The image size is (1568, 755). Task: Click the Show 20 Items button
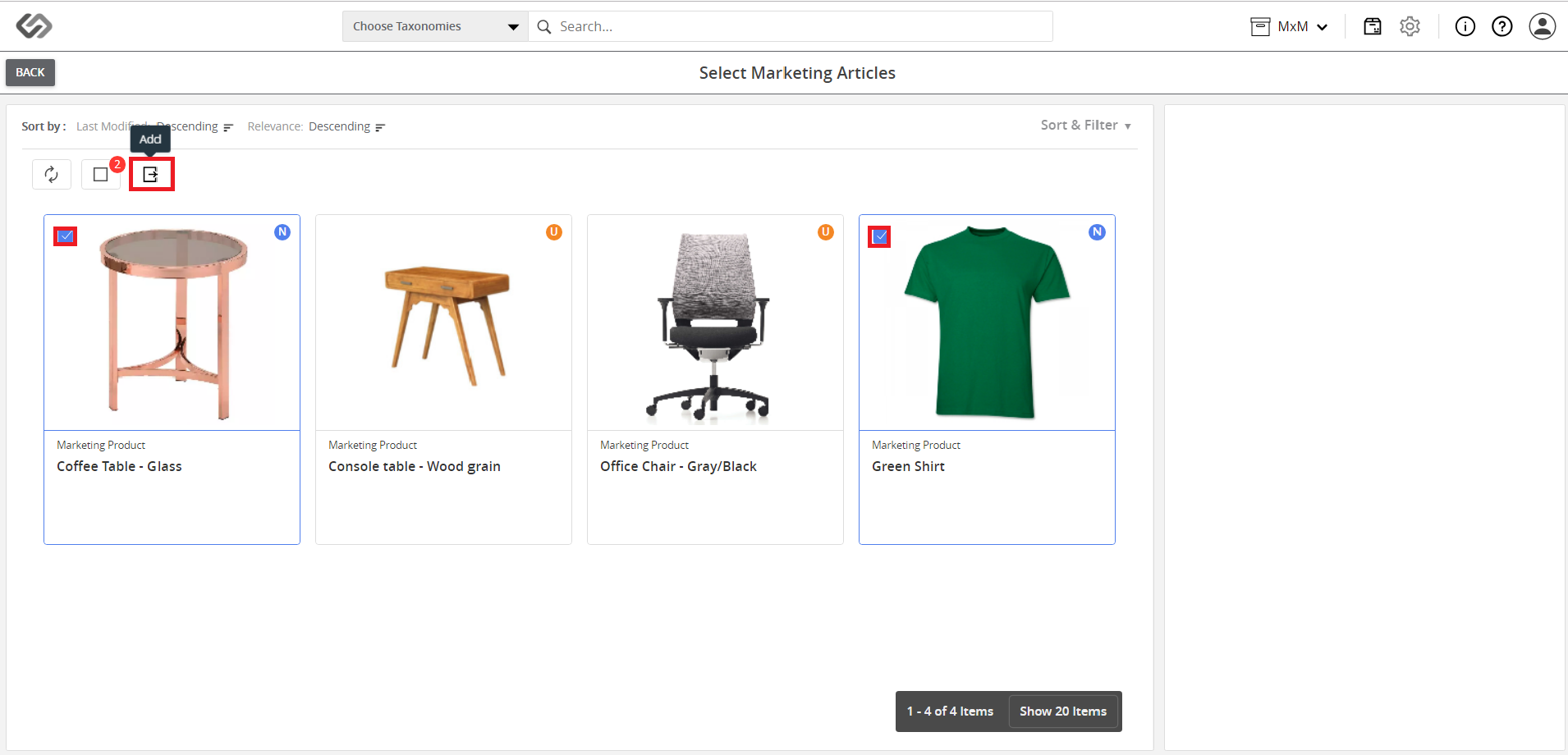click(x=1063, y=712)
